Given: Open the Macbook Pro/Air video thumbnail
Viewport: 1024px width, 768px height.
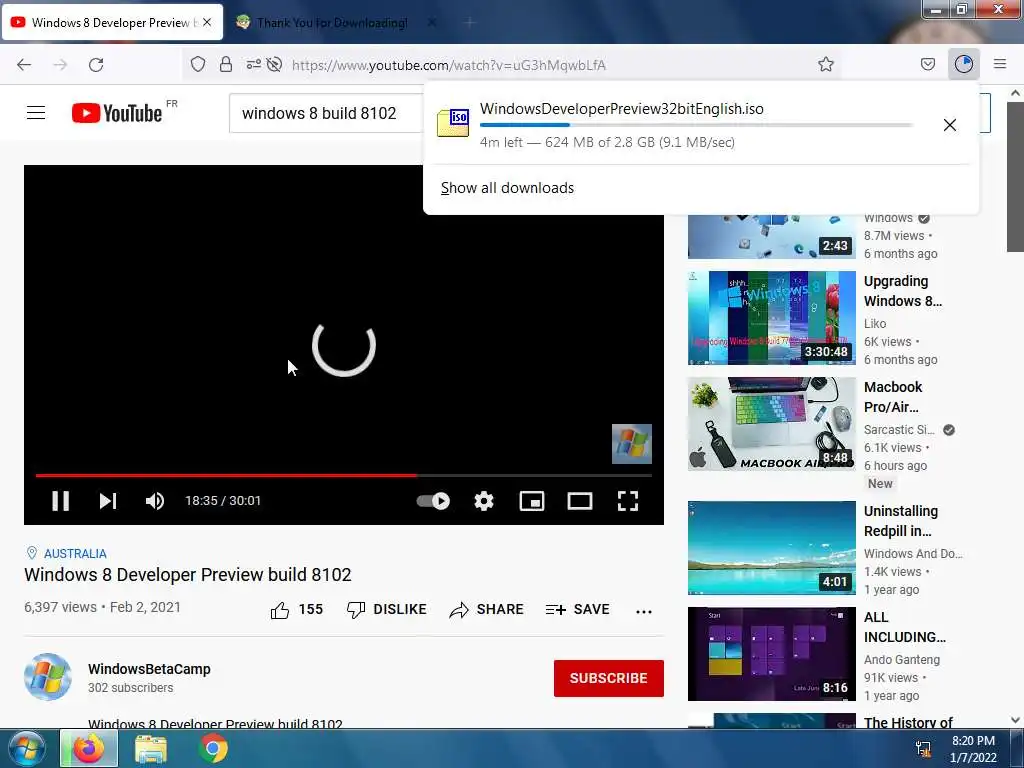Looking at the screenshot, I should [771, 424].
